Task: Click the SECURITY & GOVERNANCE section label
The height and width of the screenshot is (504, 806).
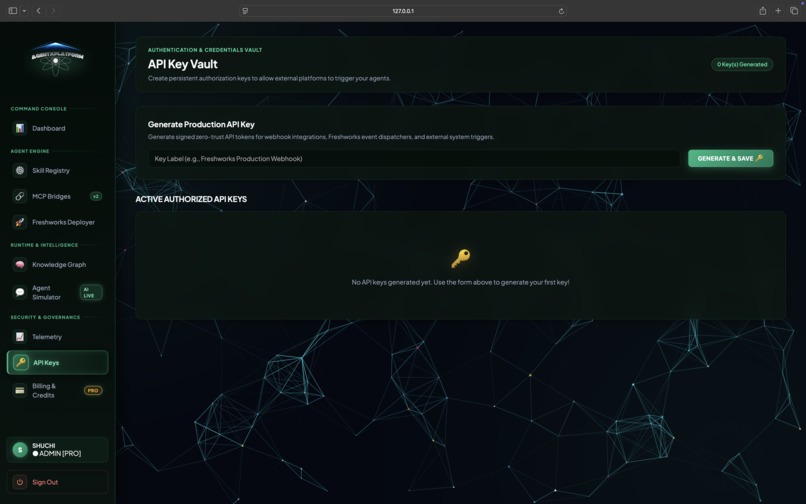Action: 45,317
